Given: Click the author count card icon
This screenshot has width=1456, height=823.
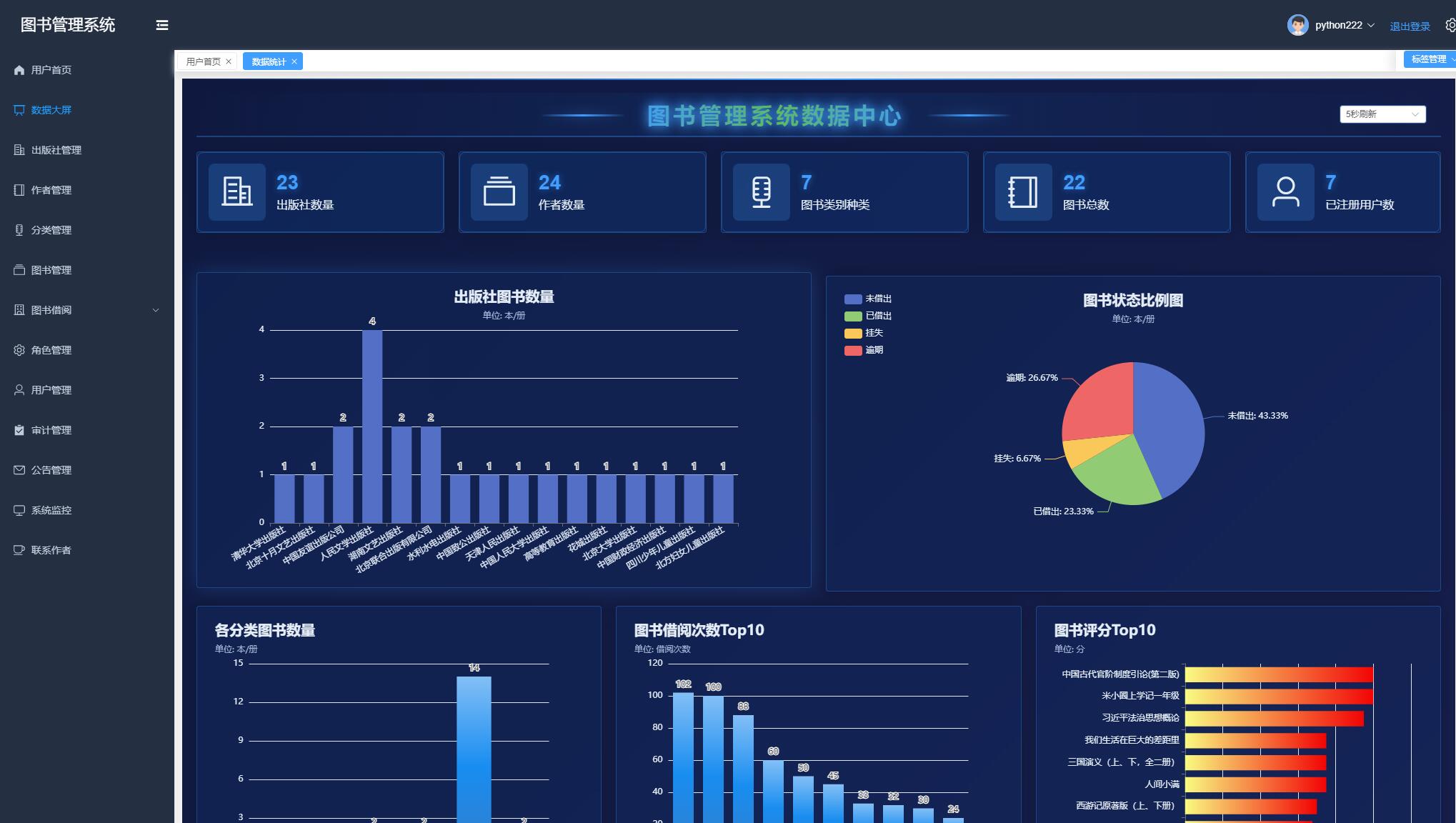Looking at the screenshot, I should pos(499,191).
